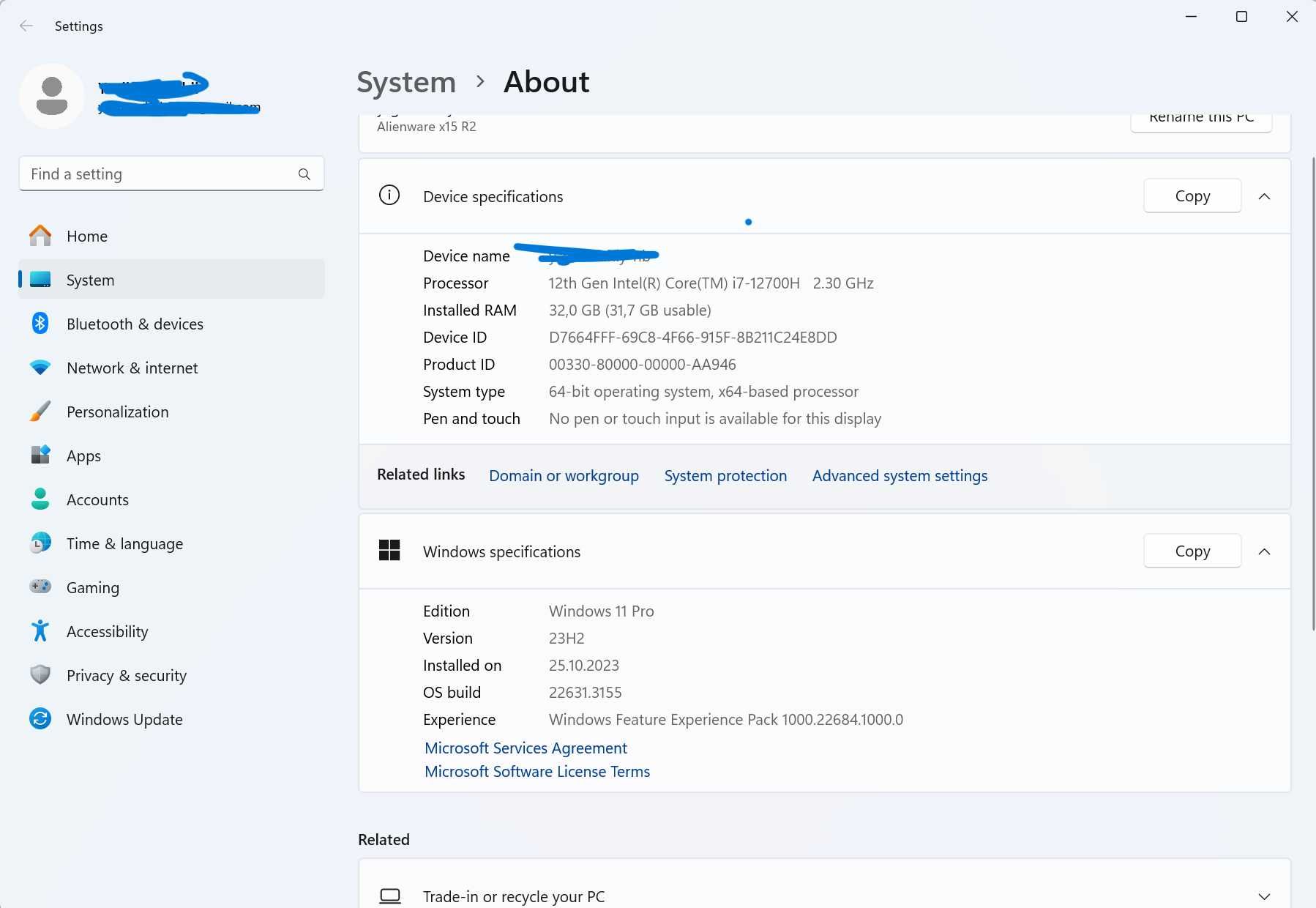
Task: Select the Product ID value 00330-80000-00000-AA946
Action: click(642, 364)
